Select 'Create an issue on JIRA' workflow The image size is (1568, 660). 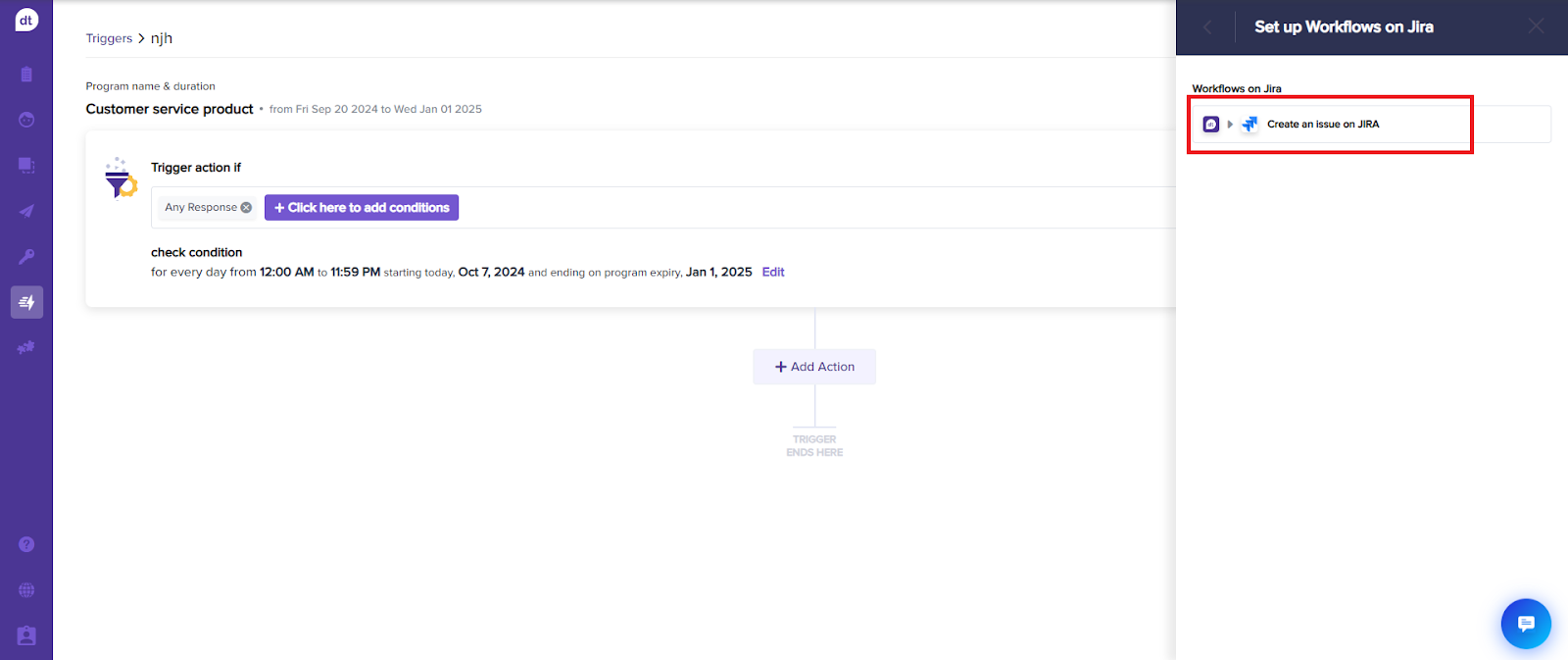coord(1371,125)
